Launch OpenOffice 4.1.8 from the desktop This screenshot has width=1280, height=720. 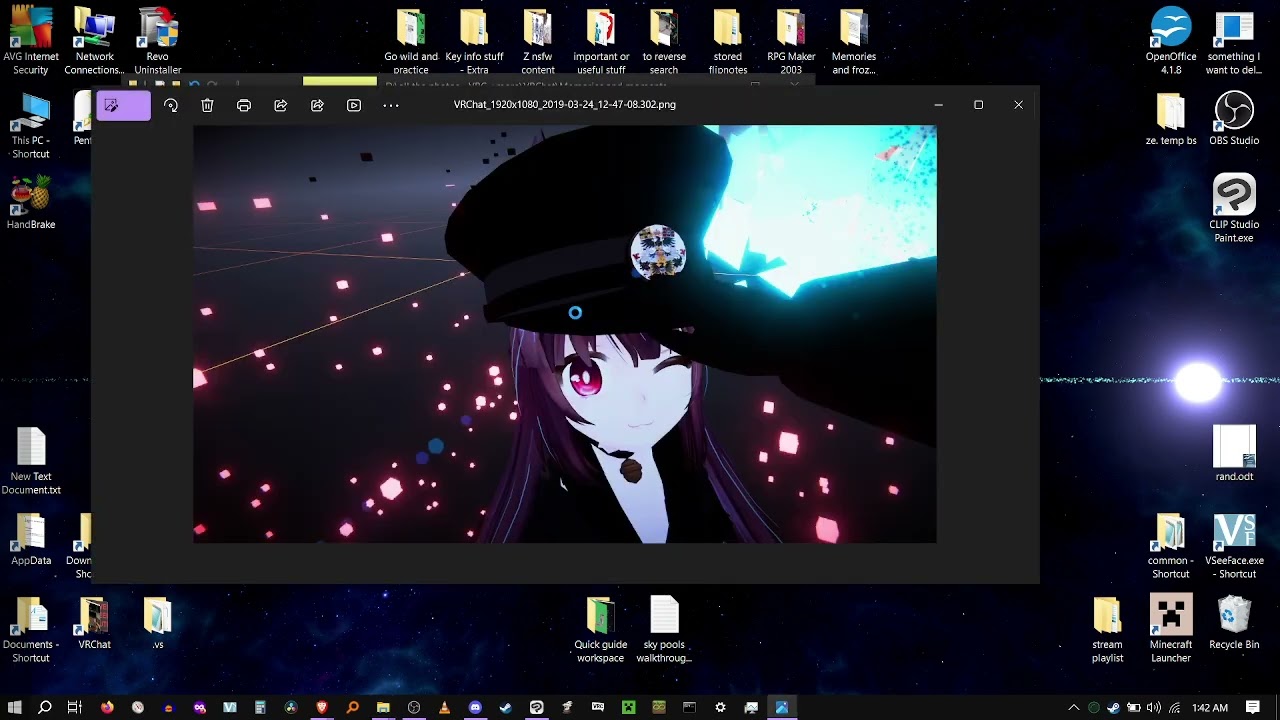[x=1171, y=42]
